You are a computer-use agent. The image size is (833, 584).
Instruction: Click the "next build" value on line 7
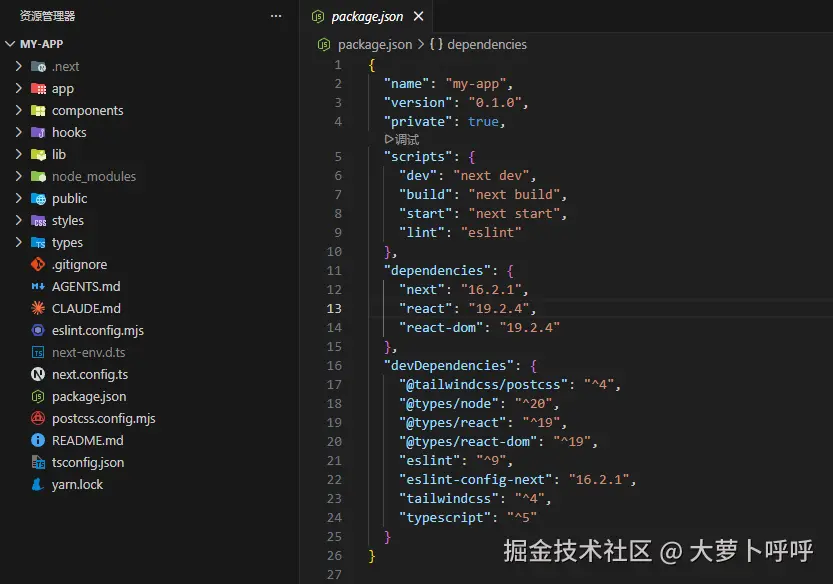[x=514, y=194]
